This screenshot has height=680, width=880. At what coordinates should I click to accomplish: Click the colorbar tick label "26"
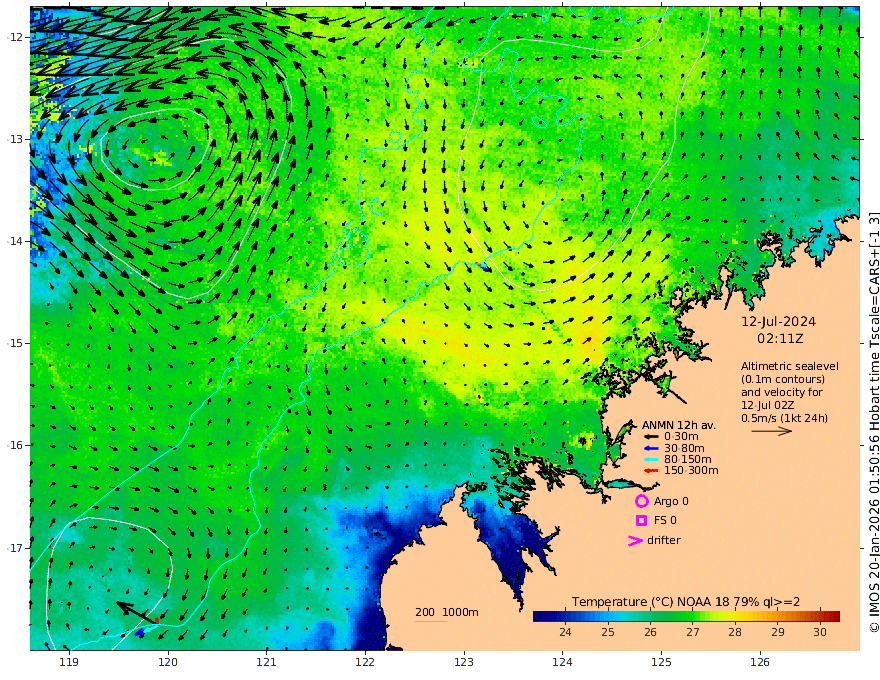(x=650, y=632)
